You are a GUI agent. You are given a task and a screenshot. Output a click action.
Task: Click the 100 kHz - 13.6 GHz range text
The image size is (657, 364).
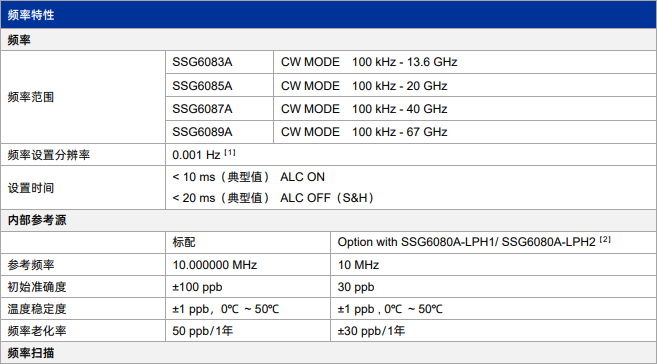pyautogui.click(x=404, y=62)
